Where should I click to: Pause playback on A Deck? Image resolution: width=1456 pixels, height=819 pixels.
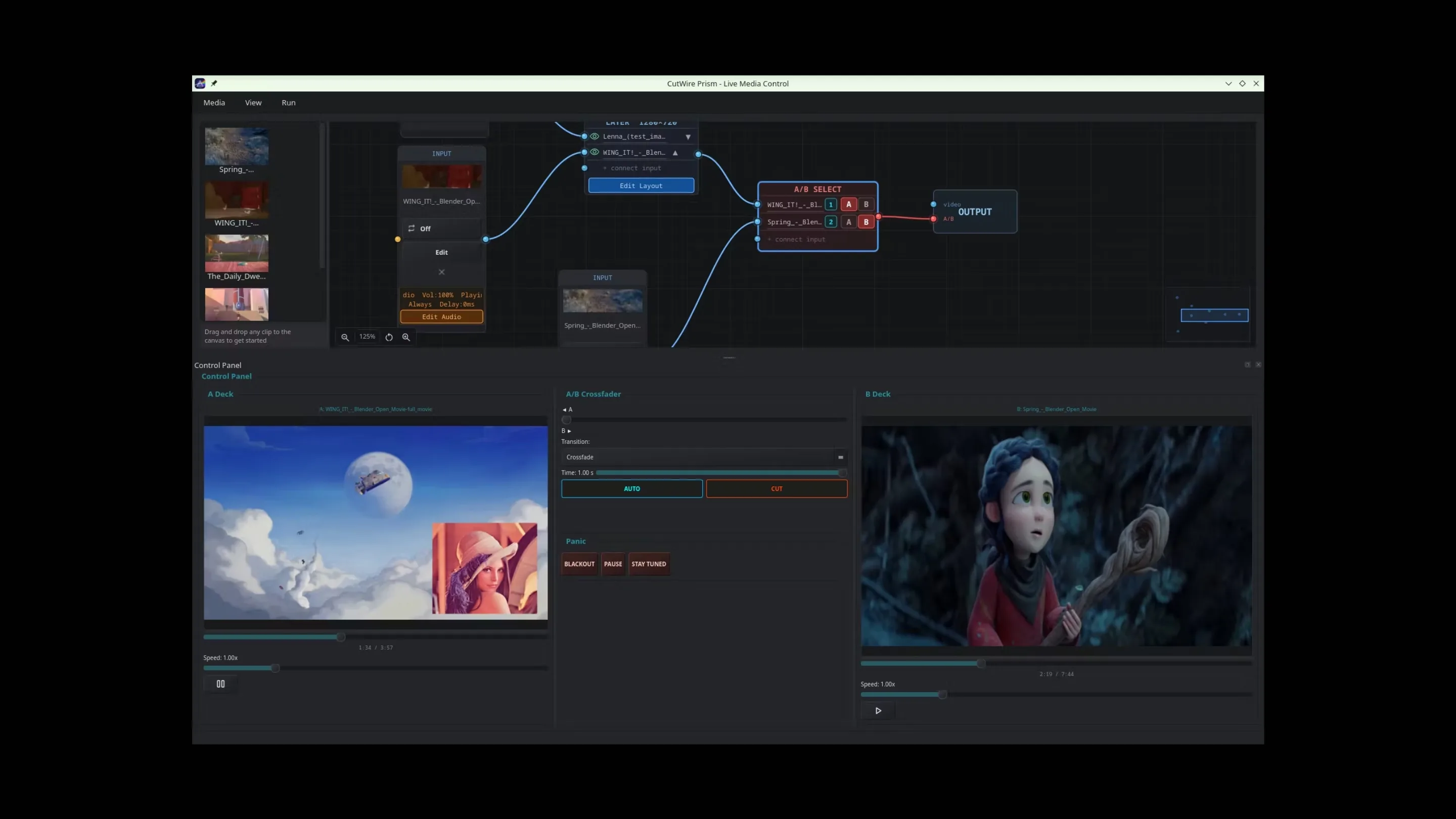coord(220,684)
